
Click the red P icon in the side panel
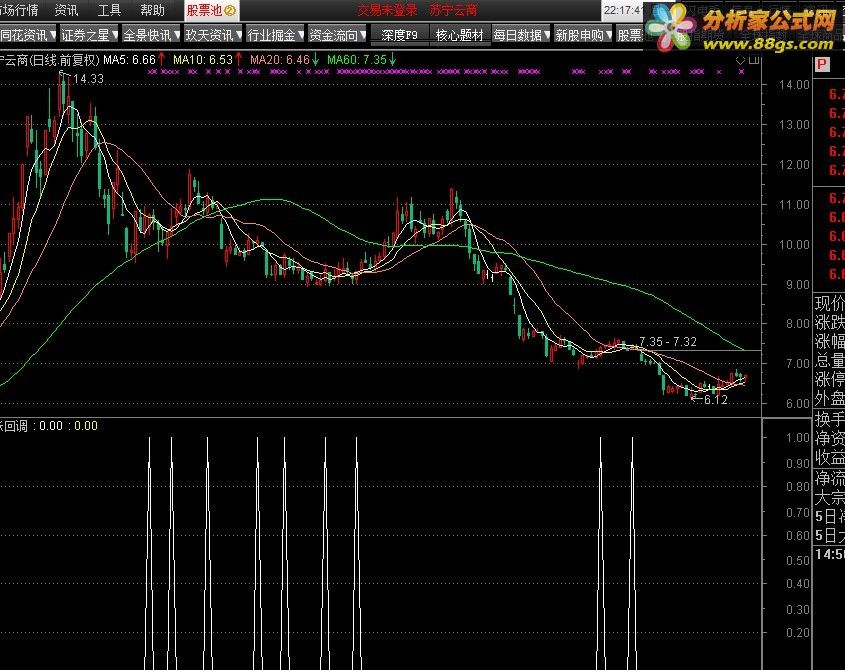point(822,64)
